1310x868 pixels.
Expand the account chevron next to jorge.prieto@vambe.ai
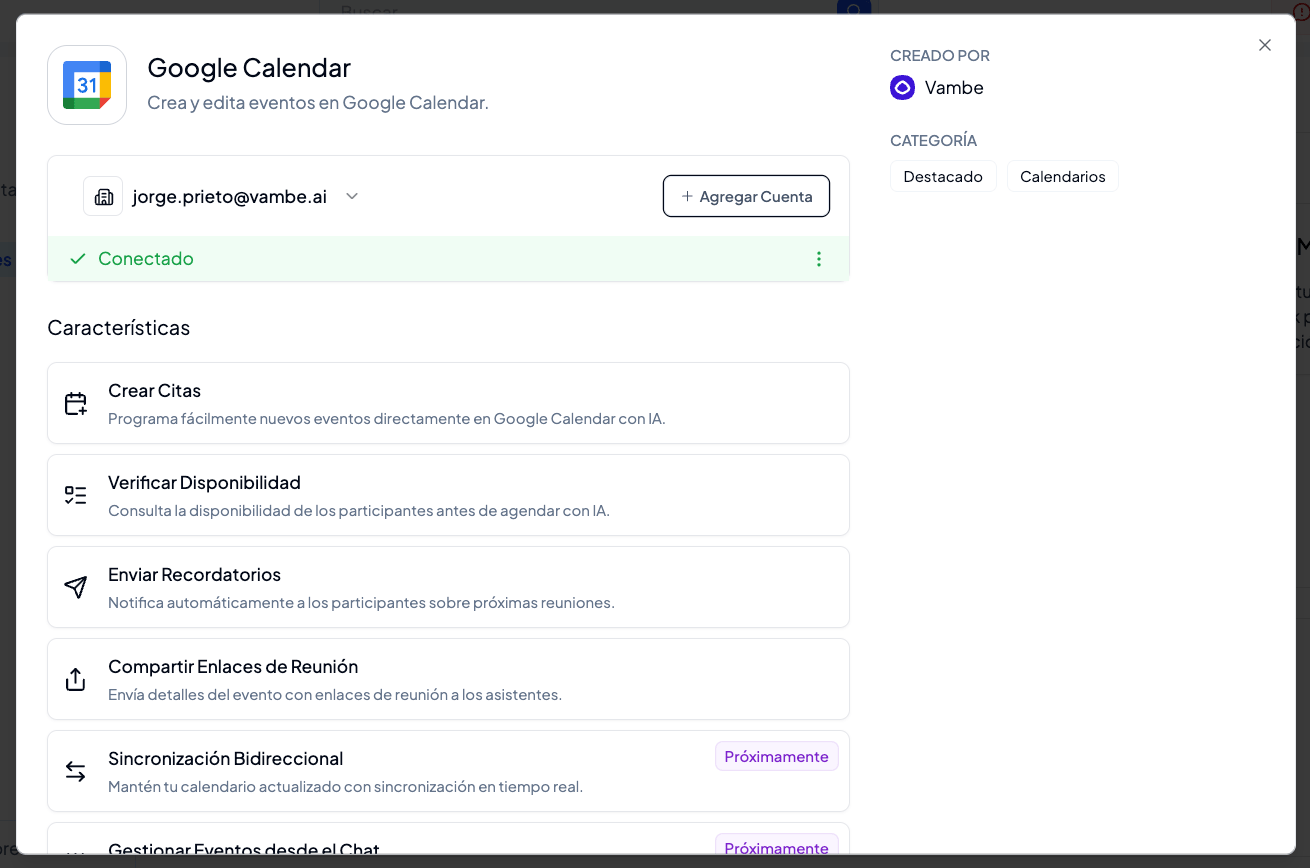click(x=352, y=197)
